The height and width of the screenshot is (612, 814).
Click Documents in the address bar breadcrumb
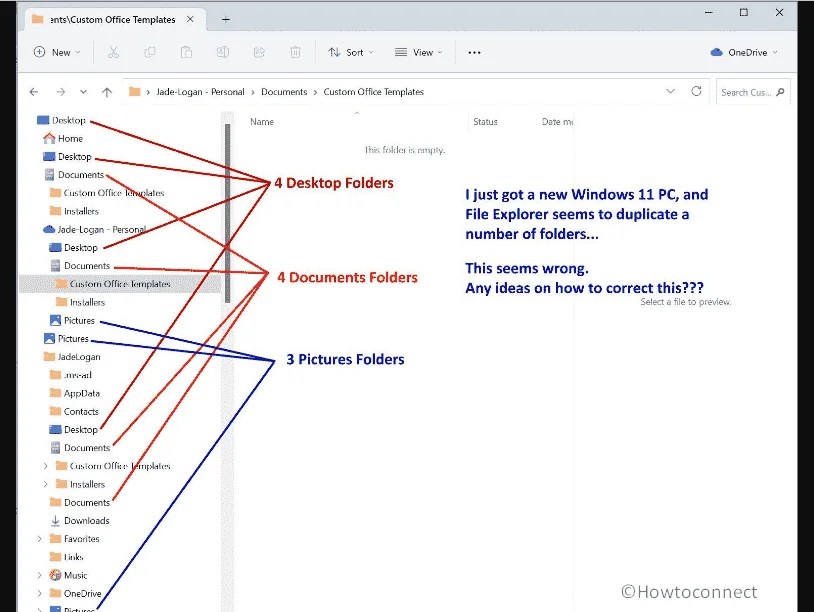[284, 91]
